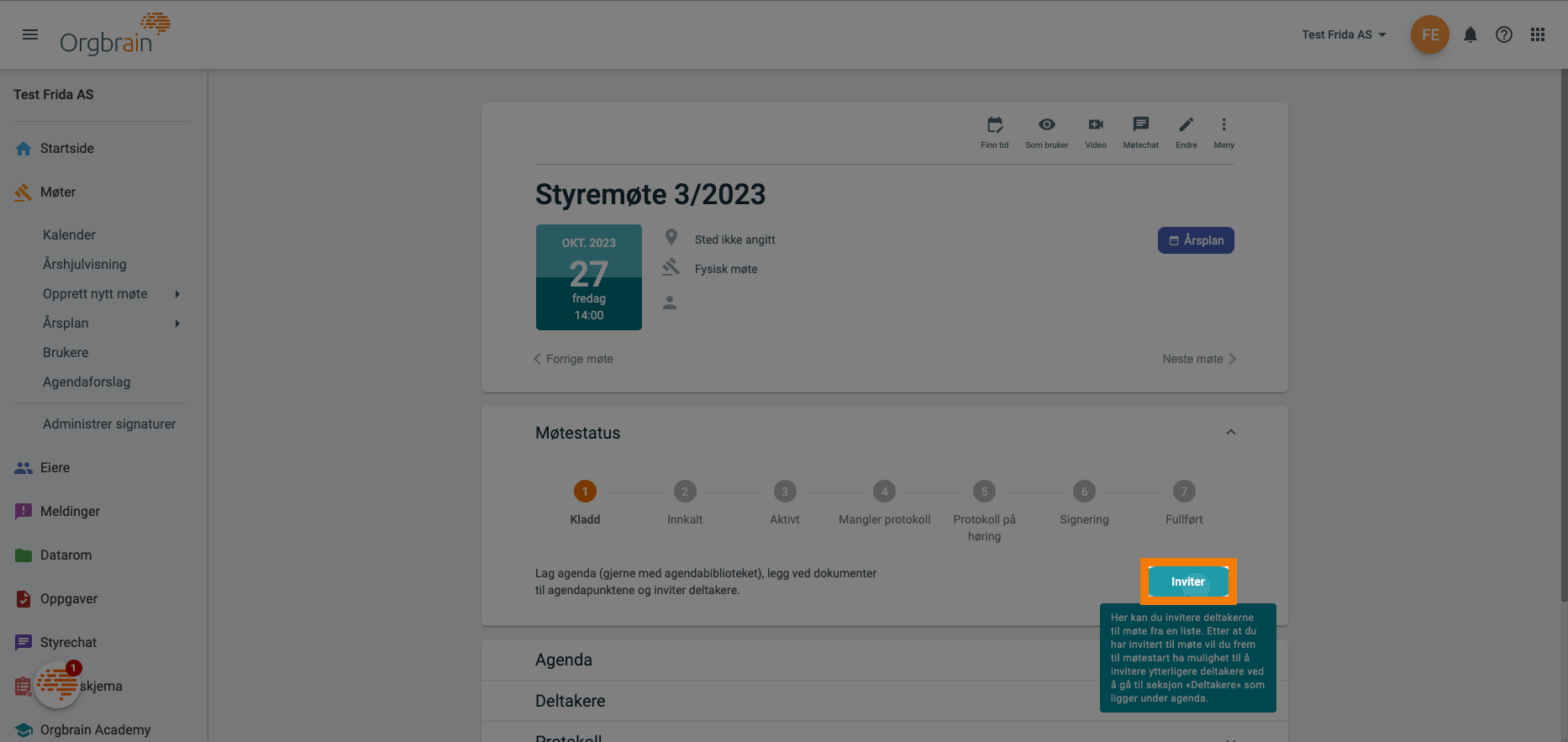Screen dimensions: 1568x742
Task: Open the Test Frida AS organization dropdown
Action: [1344, 34]
